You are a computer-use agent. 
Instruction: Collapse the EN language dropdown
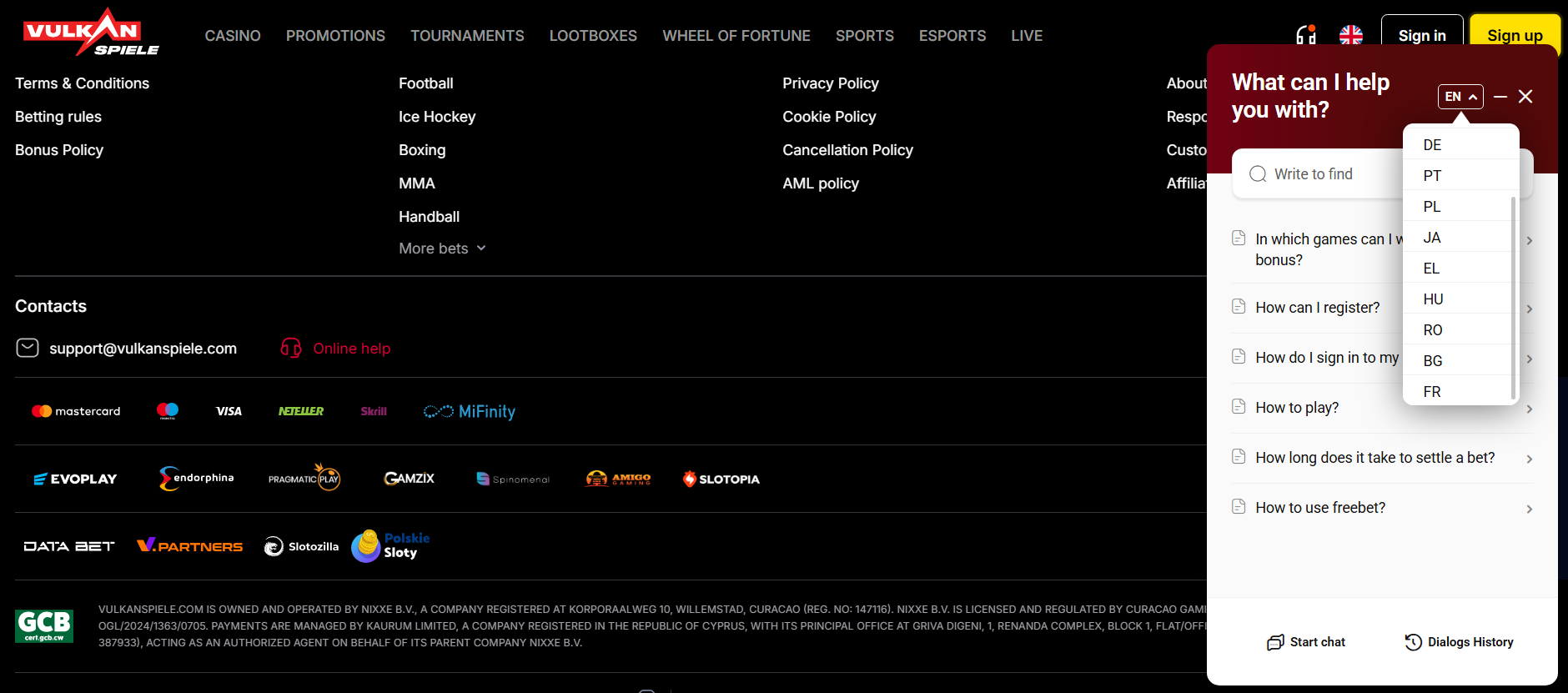point(1460,97)
